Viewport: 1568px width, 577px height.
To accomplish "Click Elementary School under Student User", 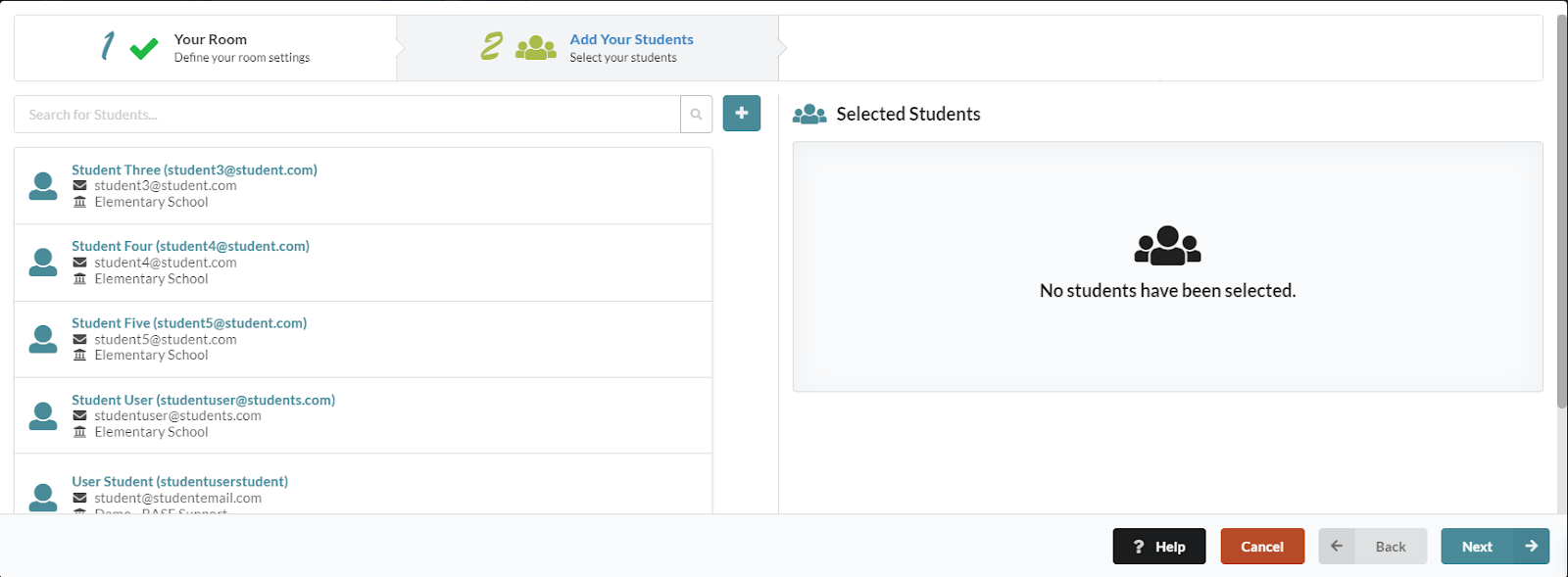I will click(x=151, y=432).
